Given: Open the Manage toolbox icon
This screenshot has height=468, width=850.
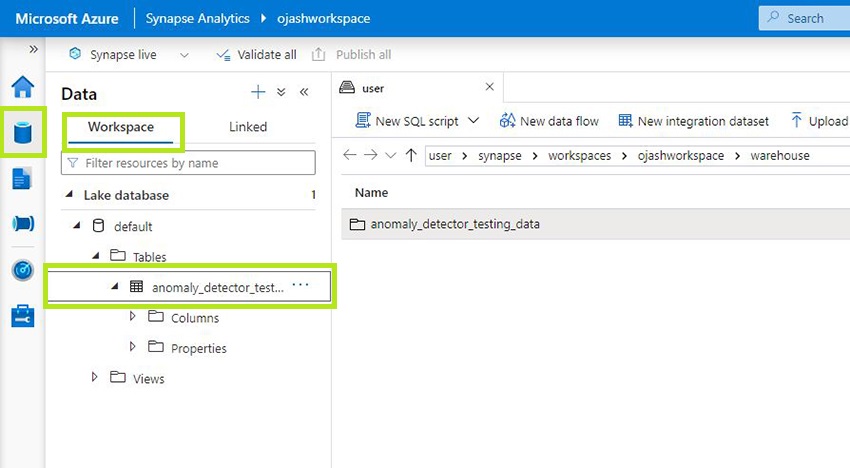Looking at the screenshot, I should (x=22, y=316).
